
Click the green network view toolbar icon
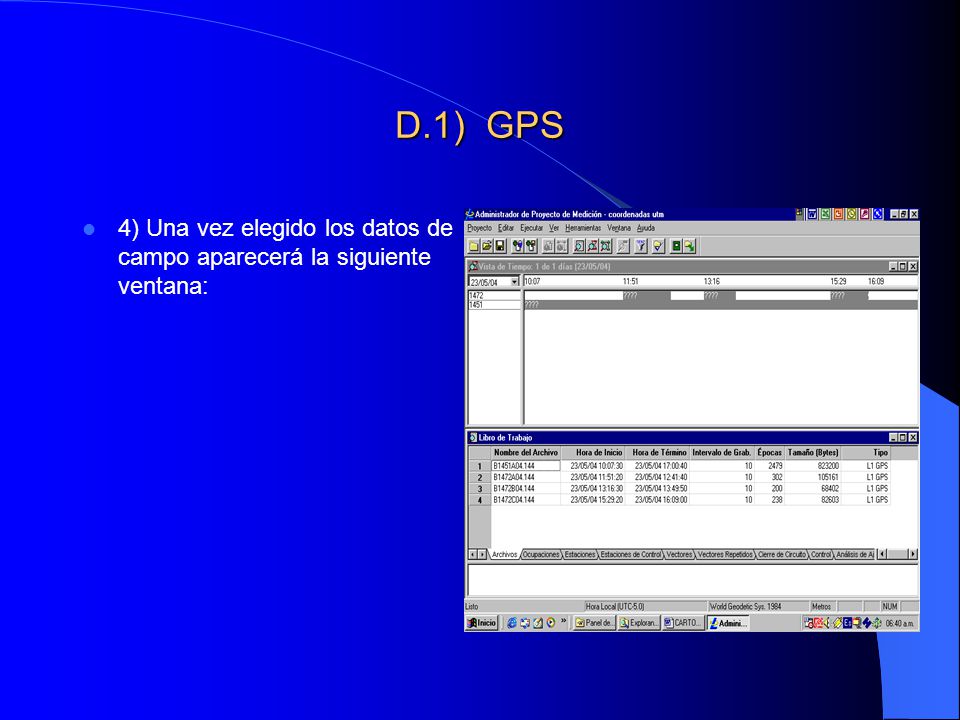[x=606, y=246]
